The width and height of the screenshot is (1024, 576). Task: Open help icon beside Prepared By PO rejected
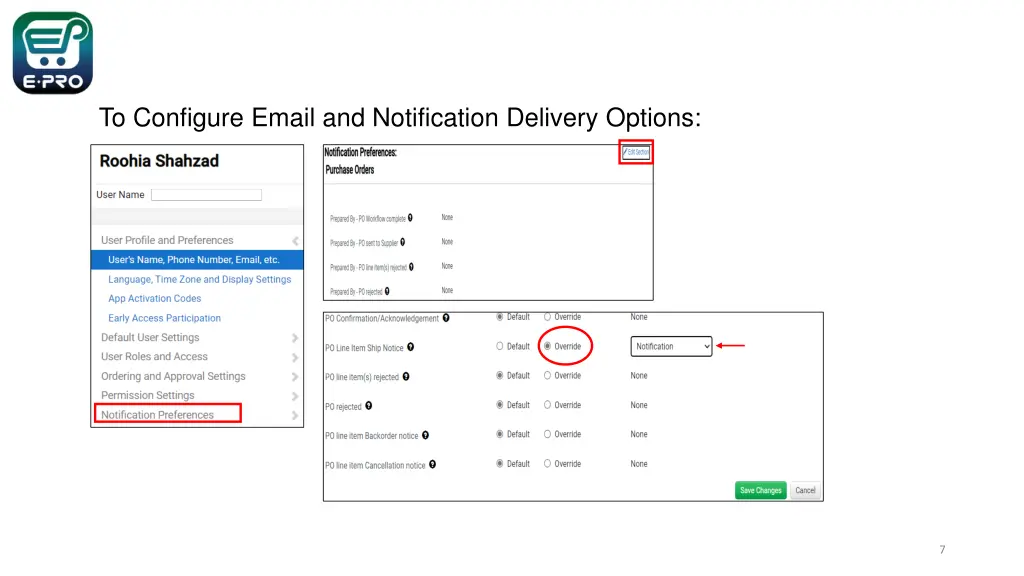click(x=387, y=291)
